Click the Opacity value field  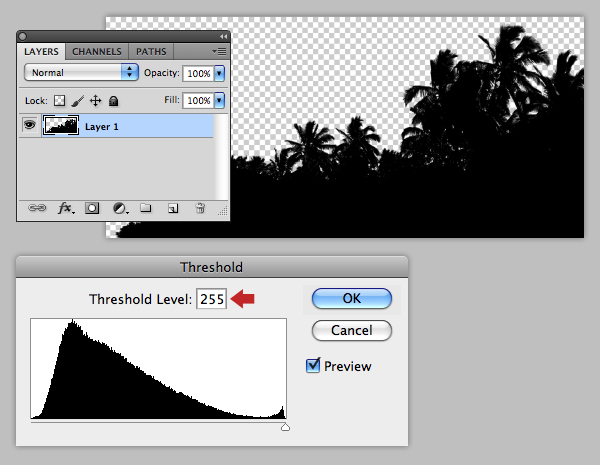[x=198, y=73]
